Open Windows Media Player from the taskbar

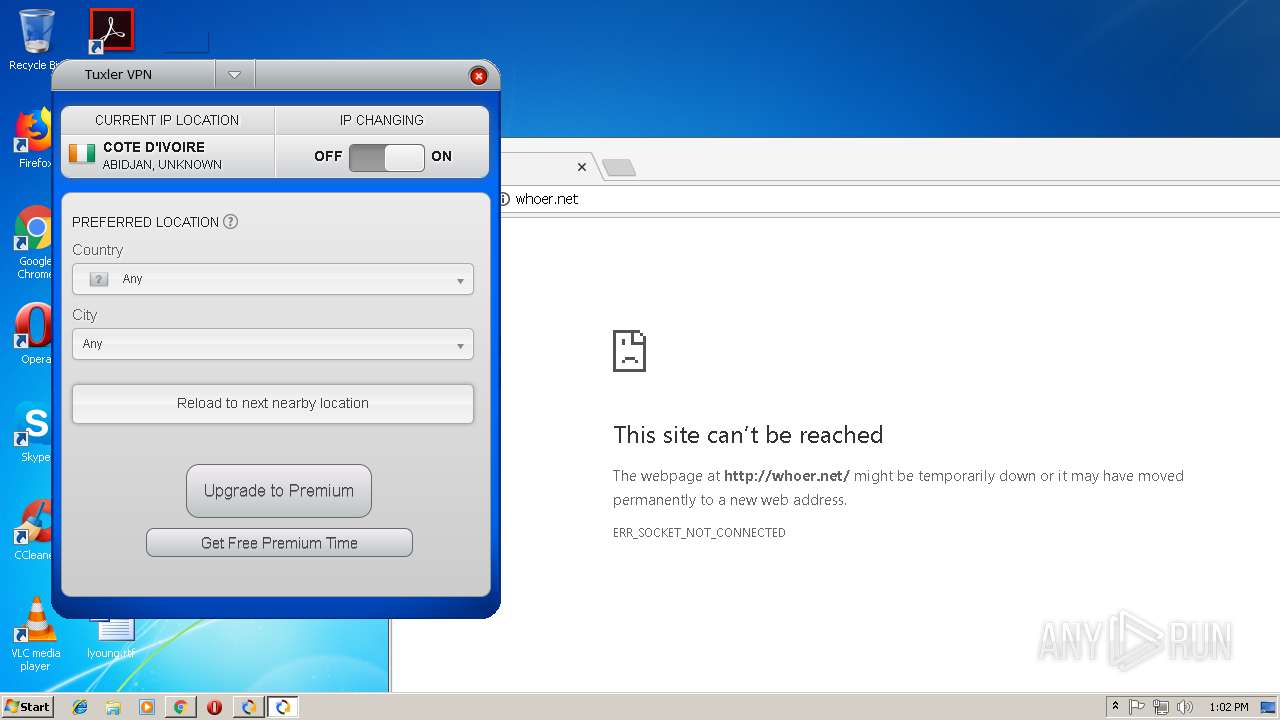[146, 707]
